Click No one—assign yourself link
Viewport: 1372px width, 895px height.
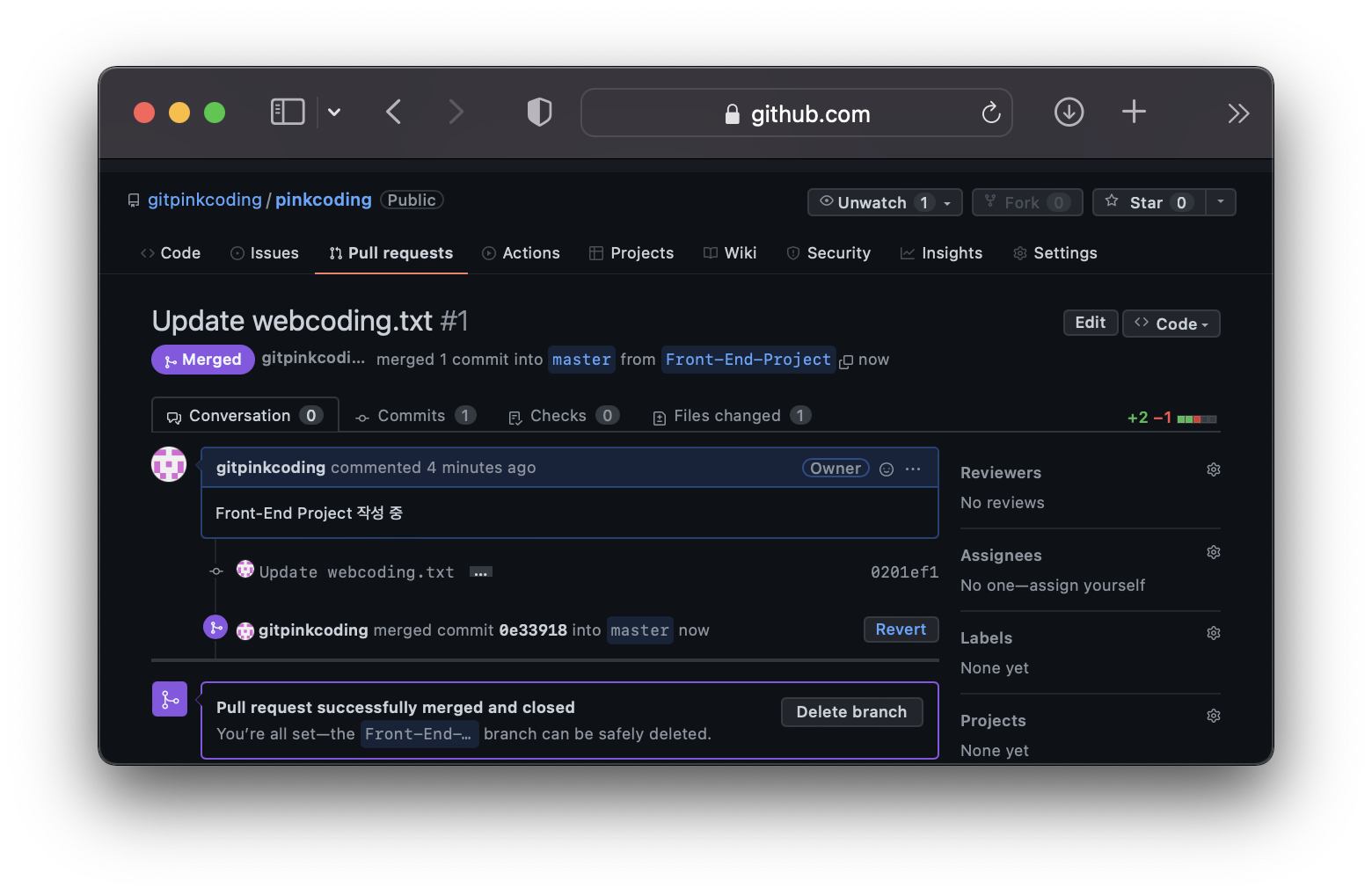[1053, 586]
